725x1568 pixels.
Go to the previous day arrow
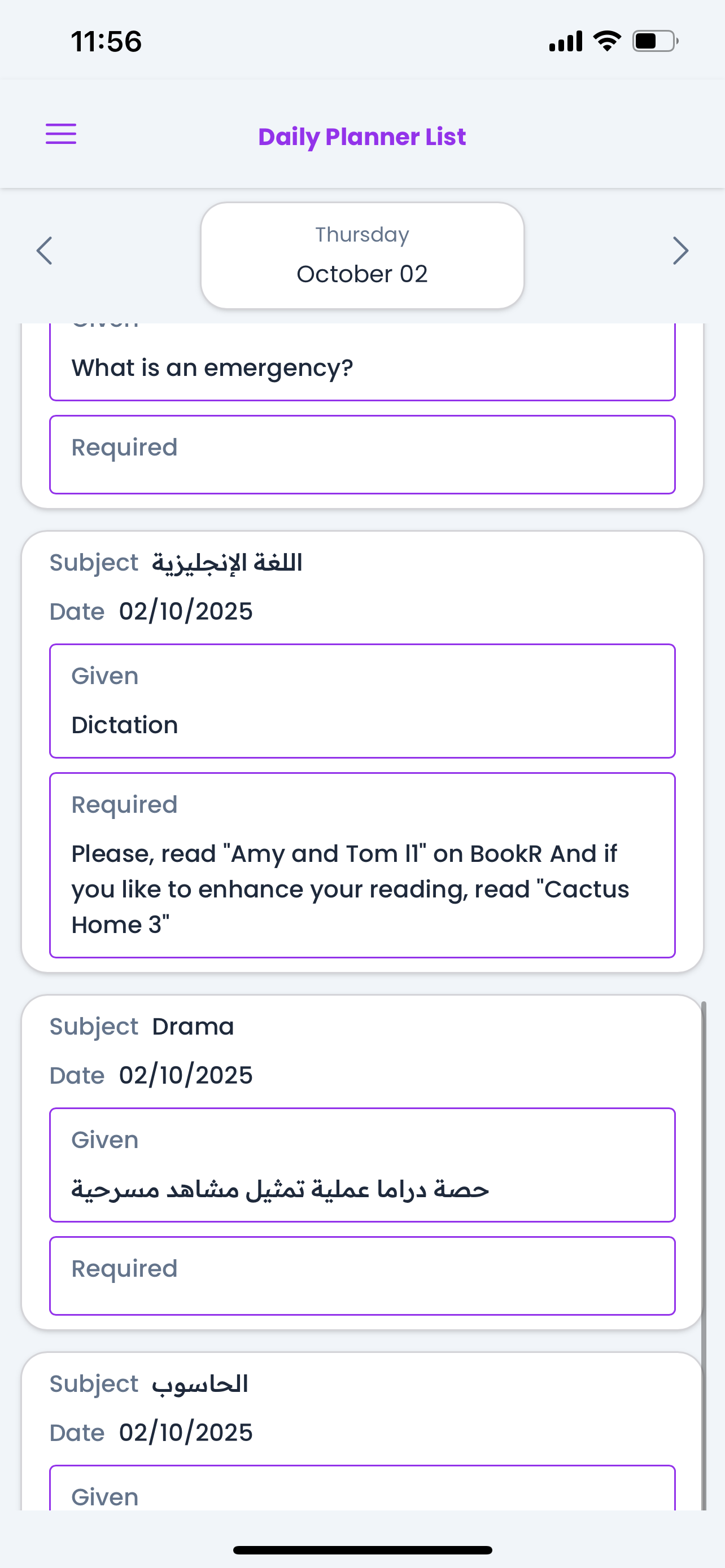click(x=45, y=250)
